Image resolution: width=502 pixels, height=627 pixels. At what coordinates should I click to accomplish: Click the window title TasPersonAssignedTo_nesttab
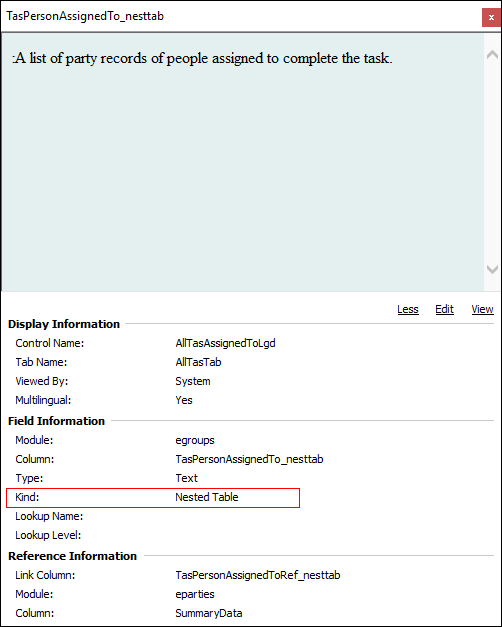pos(85,16)
